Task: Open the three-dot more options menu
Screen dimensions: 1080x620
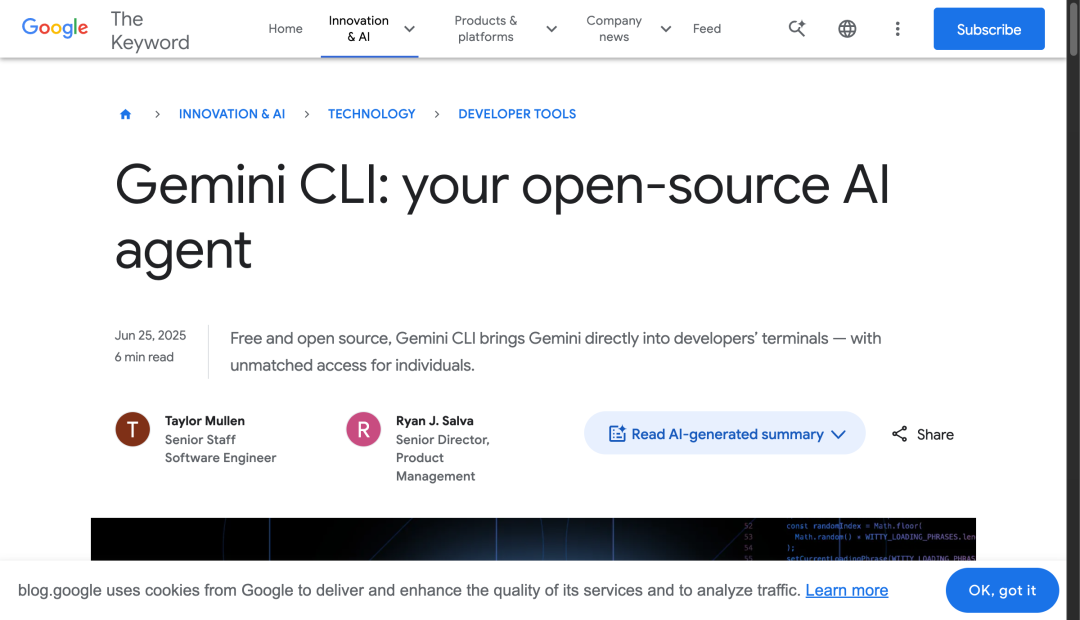Action: (897, 29)
